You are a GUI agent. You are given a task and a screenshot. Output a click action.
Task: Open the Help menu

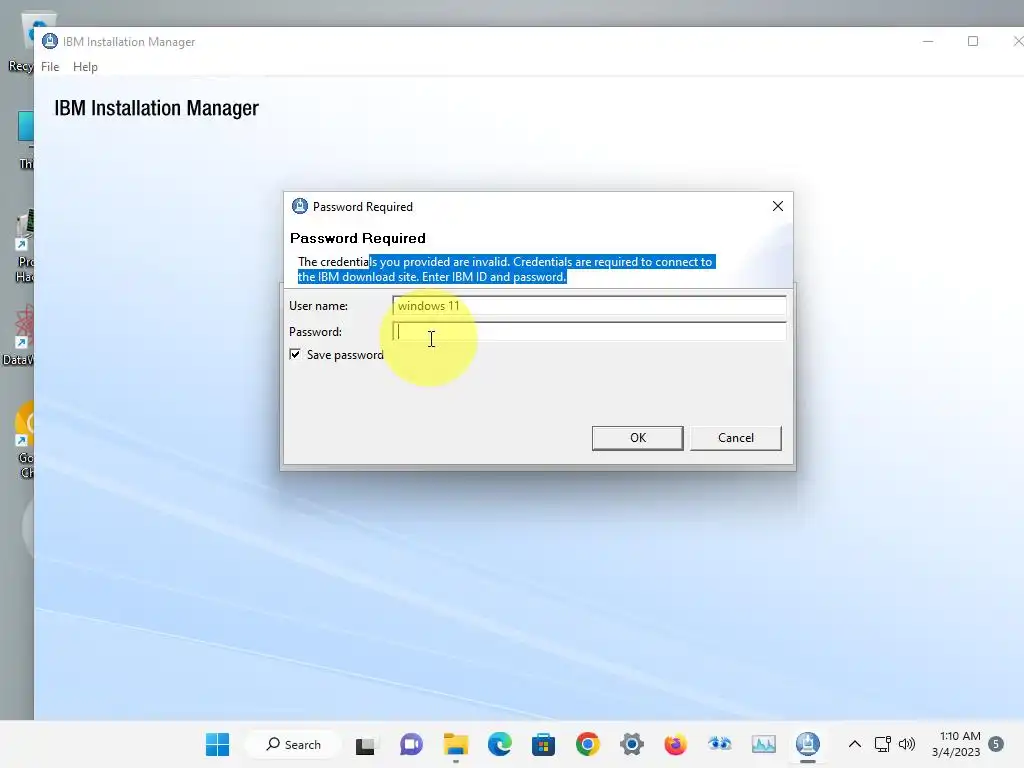(85, 67)
